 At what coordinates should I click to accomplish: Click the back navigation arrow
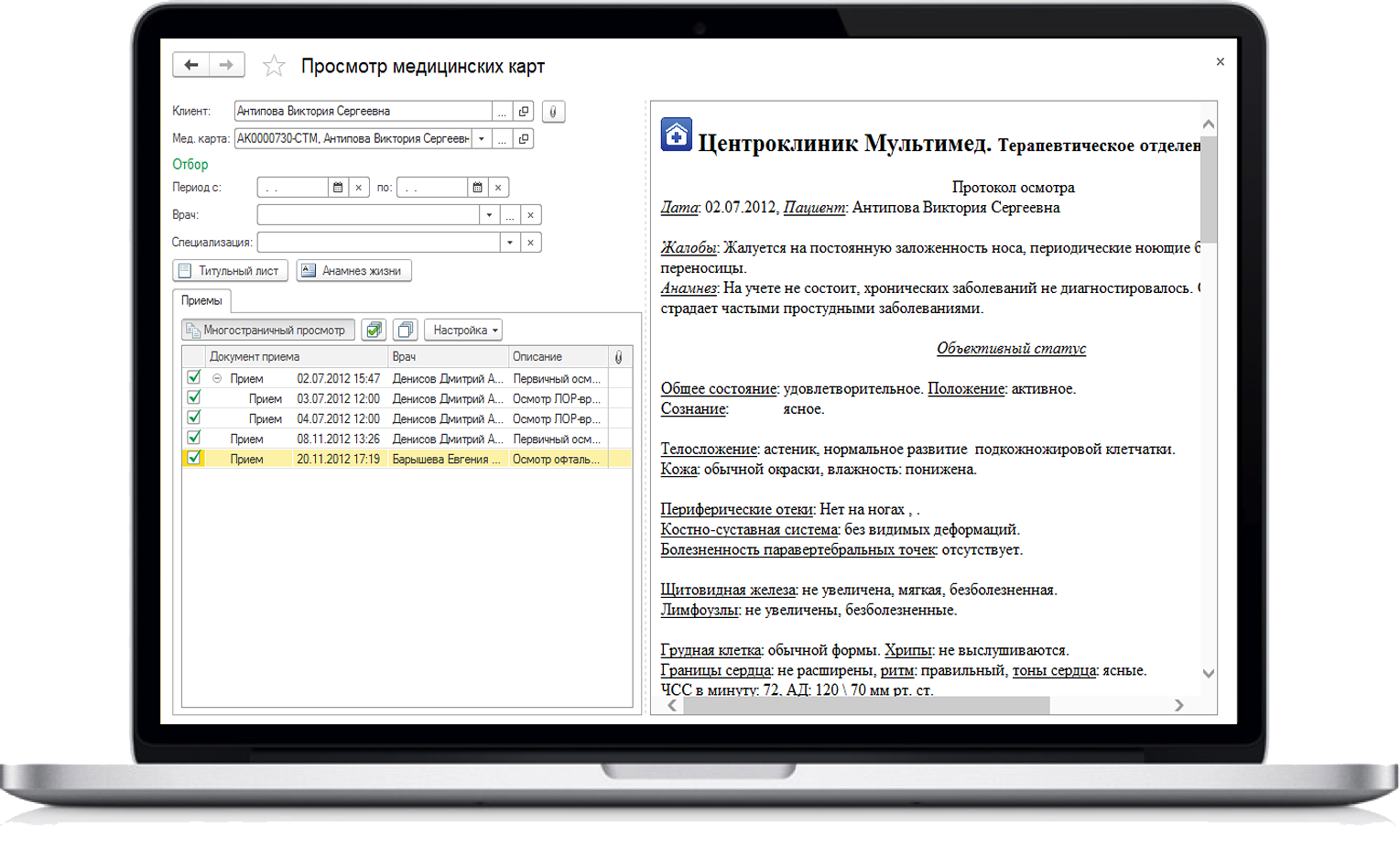coord(190,65)
